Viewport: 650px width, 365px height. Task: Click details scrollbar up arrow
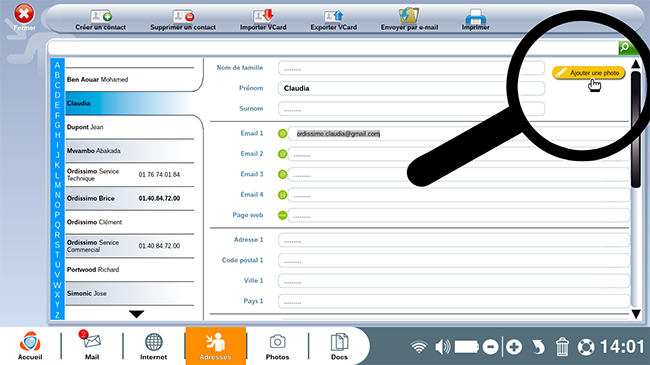tap(635, 64)
